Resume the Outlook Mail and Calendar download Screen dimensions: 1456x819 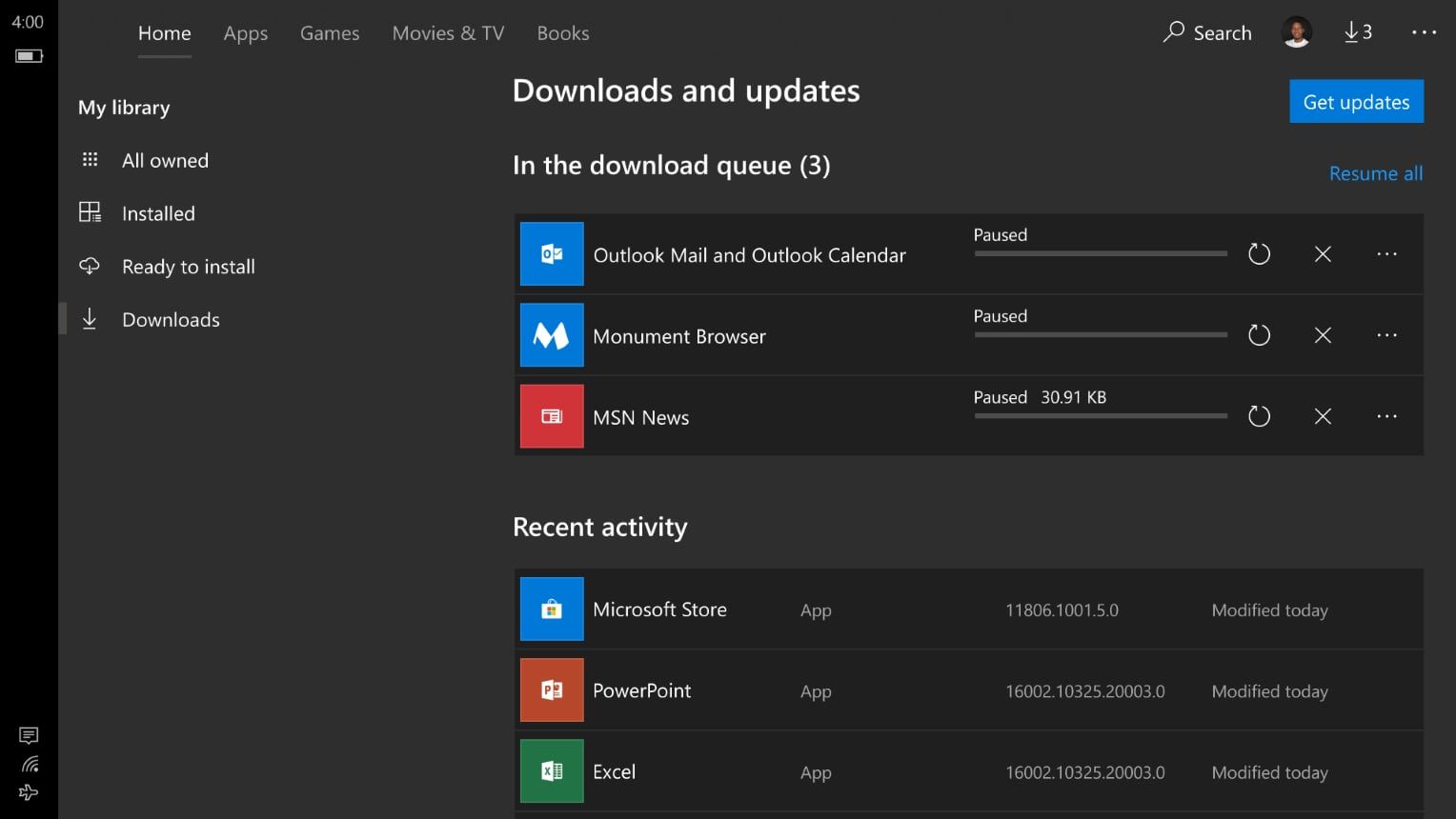(1259, 254)
